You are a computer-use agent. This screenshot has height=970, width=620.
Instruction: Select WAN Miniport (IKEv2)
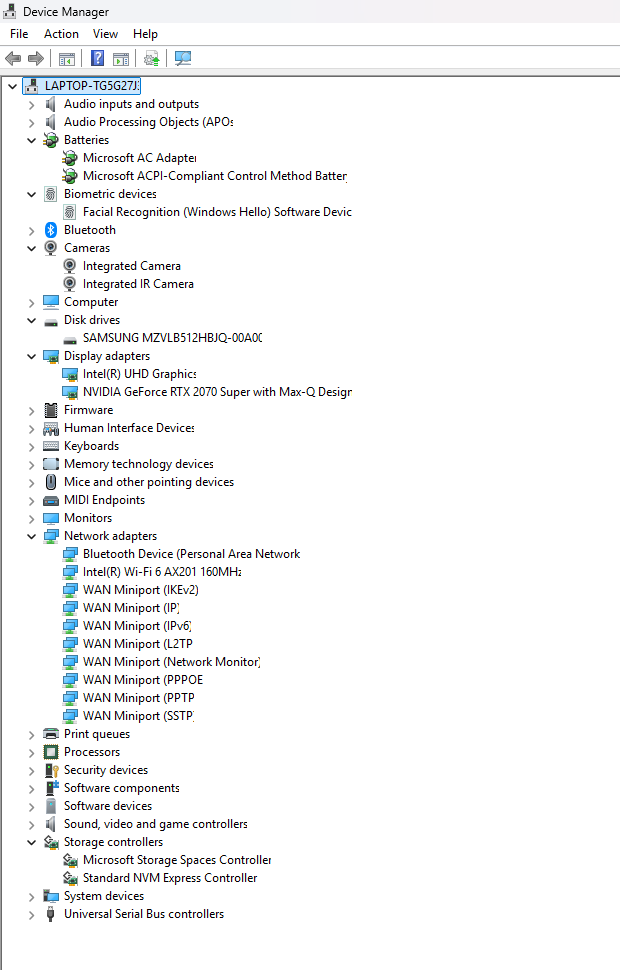tap(140, 590)
